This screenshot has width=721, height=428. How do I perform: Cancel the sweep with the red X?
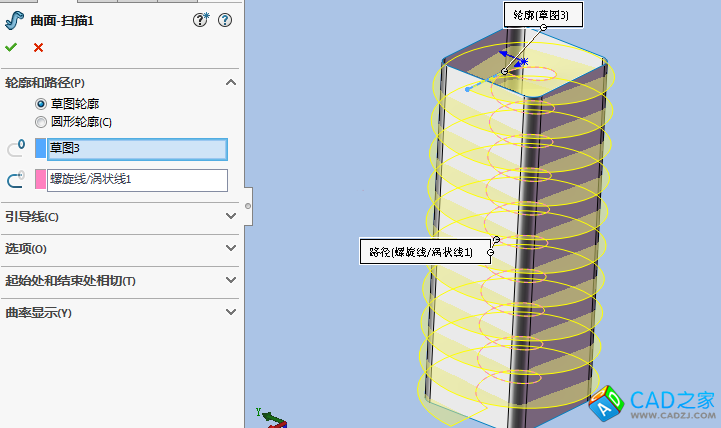[x=38, y=47]
